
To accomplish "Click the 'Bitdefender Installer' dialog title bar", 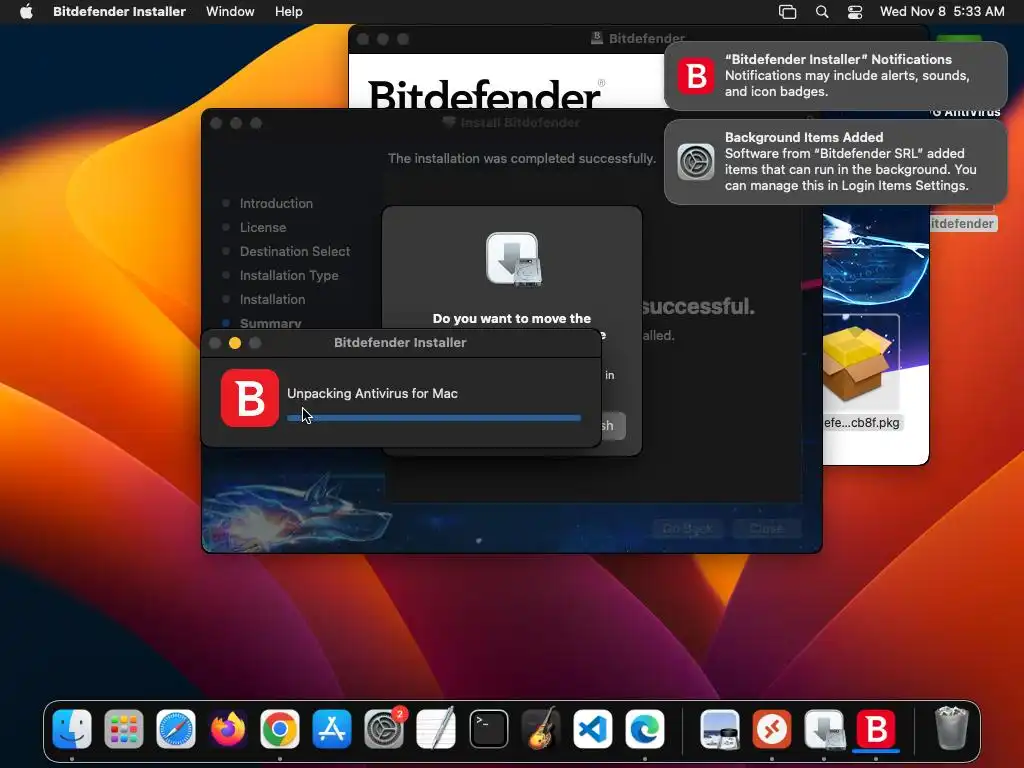I will pos(400,343).
